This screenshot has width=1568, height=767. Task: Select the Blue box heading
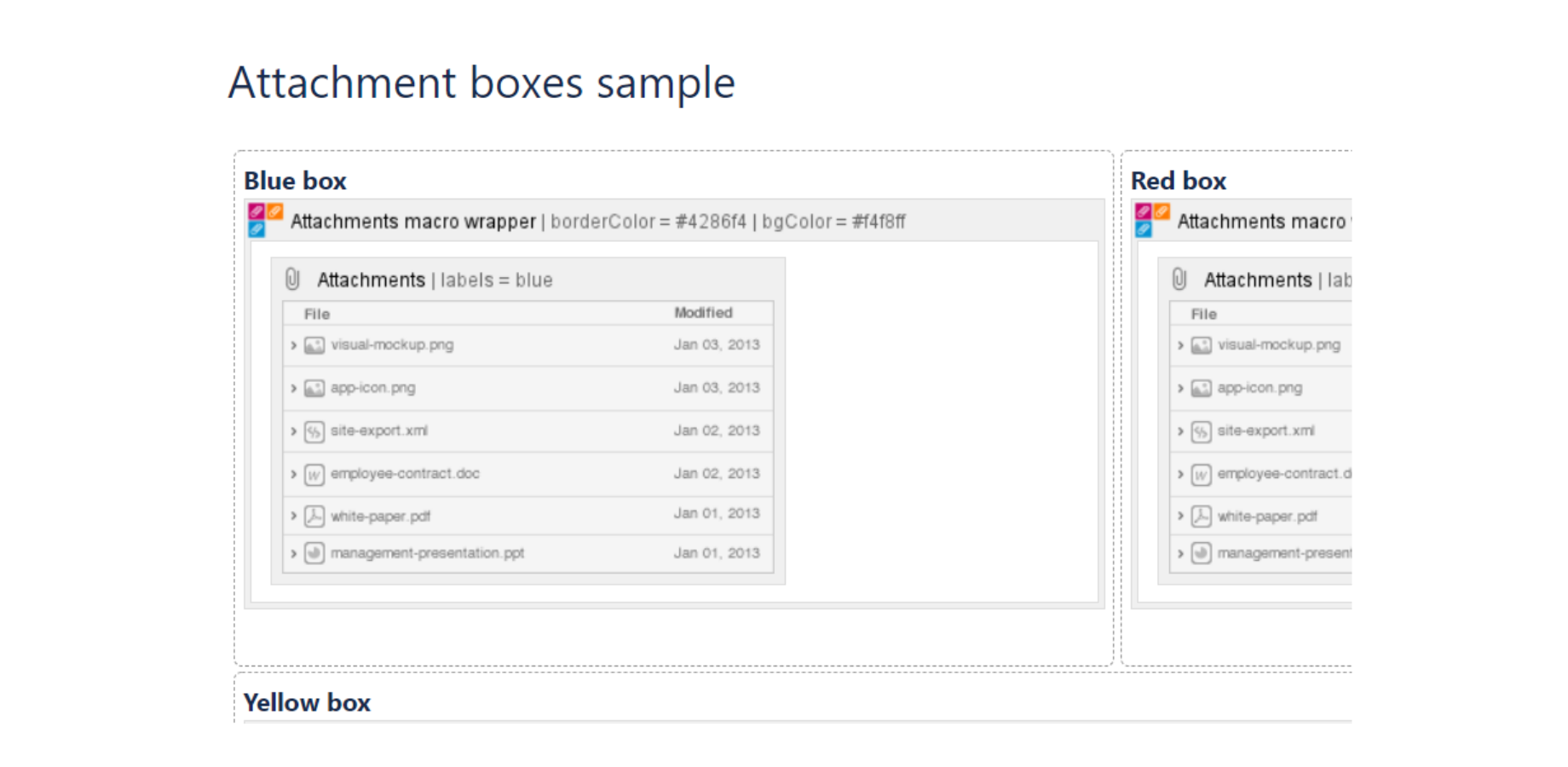coord(295,181)
